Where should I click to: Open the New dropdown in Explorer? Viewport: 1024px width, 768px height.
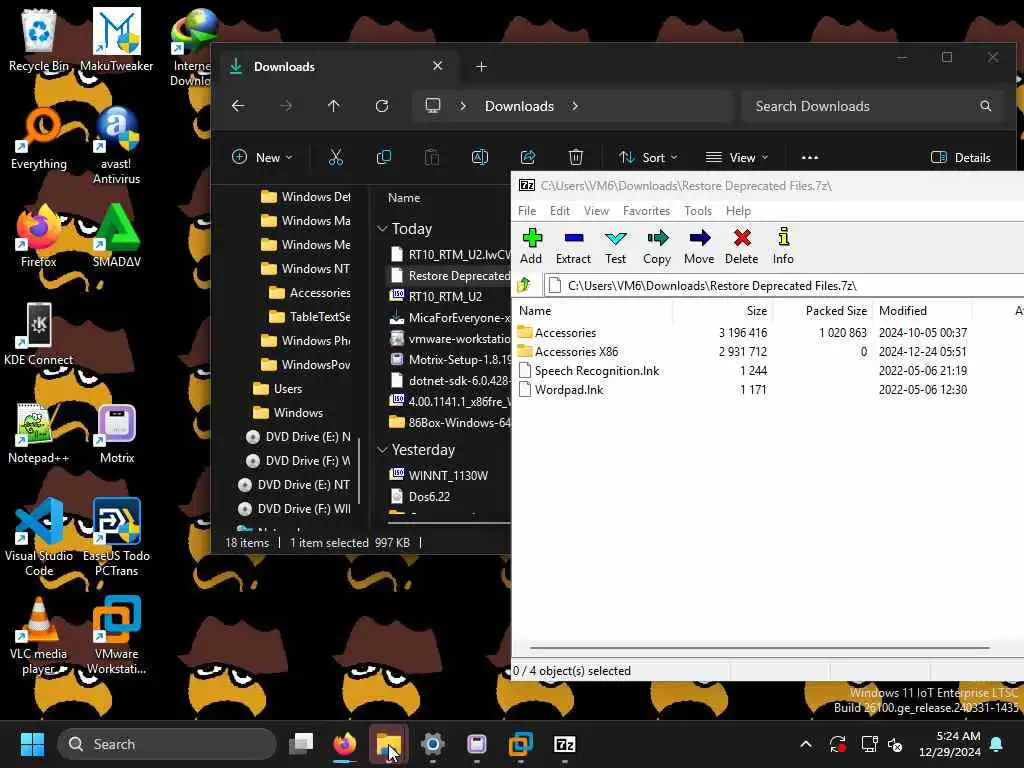click(263, 157)
